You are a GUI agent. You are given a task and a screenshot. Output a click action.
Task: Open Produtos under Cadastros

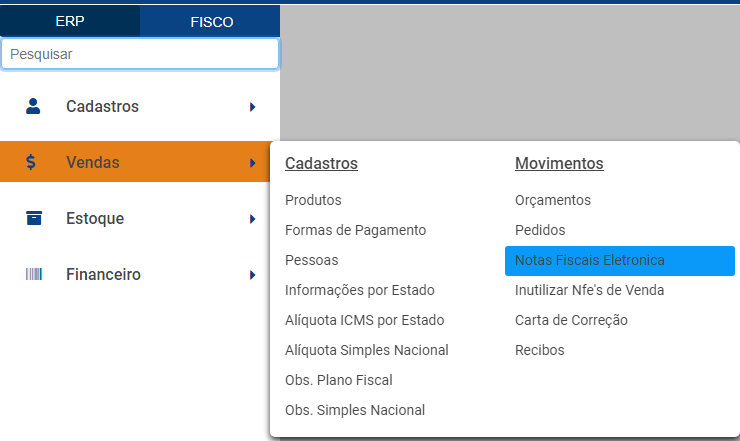(313, 200)
